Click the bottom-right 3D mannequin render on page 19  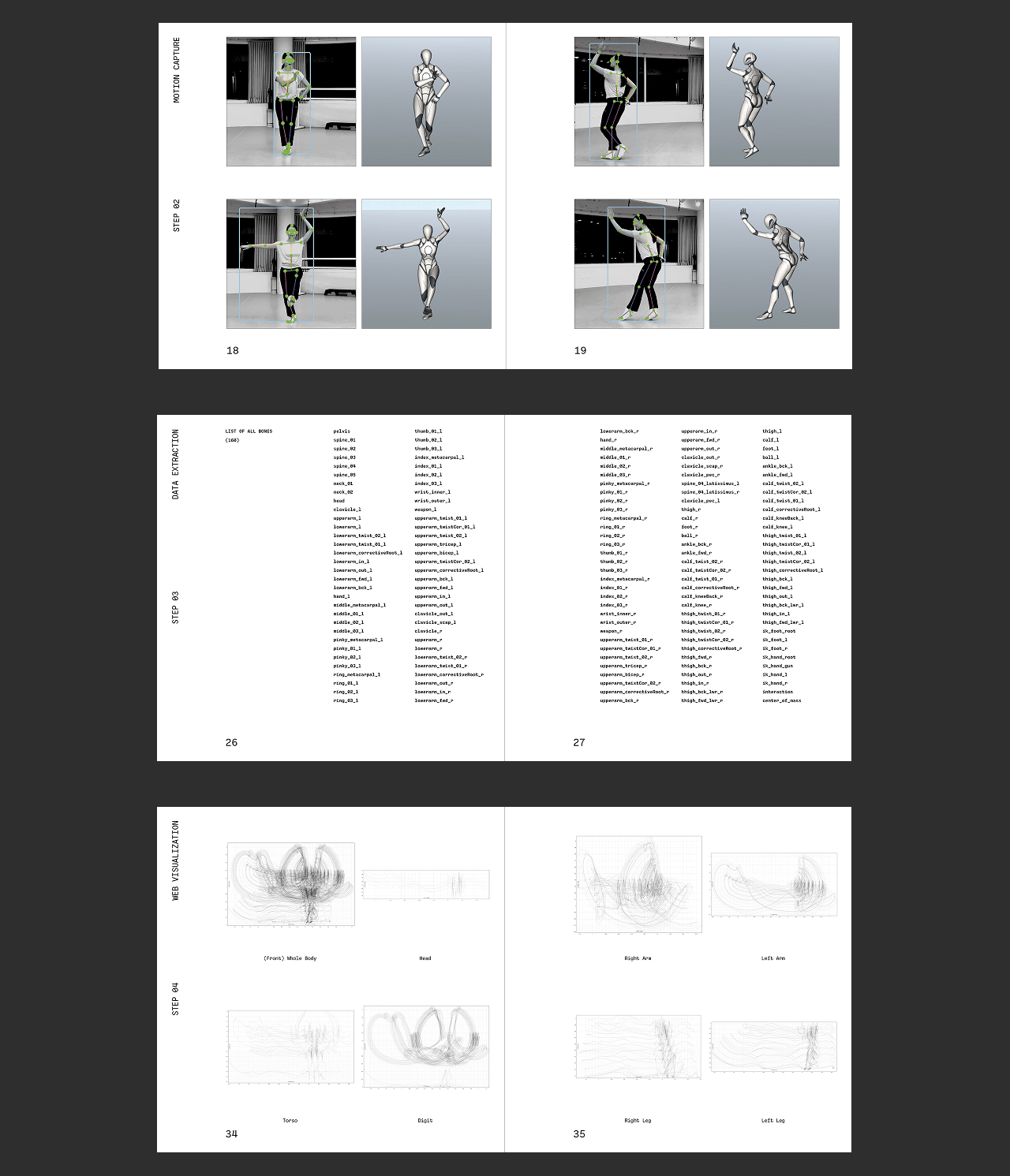(773, 263)
